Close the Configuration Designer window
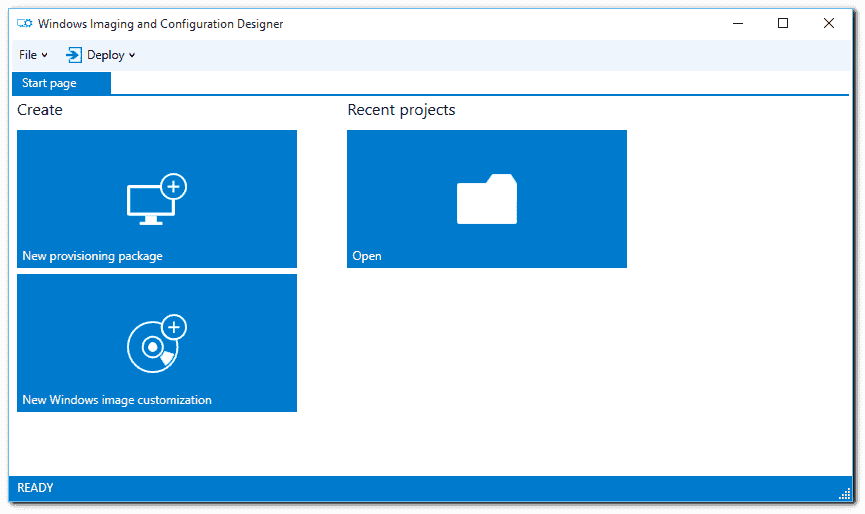The width and height of the screenshot is (865, 514). pos(829,23)
